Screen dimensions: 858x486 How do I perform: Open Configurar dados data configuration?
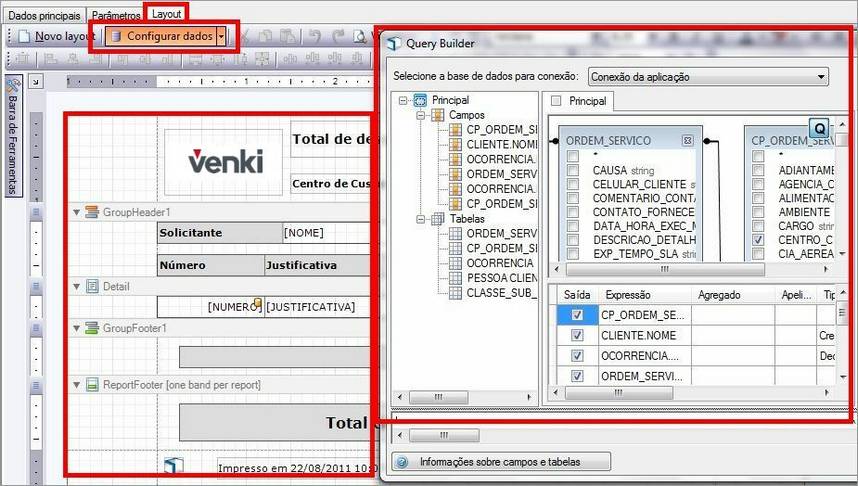tap(161, 36)
